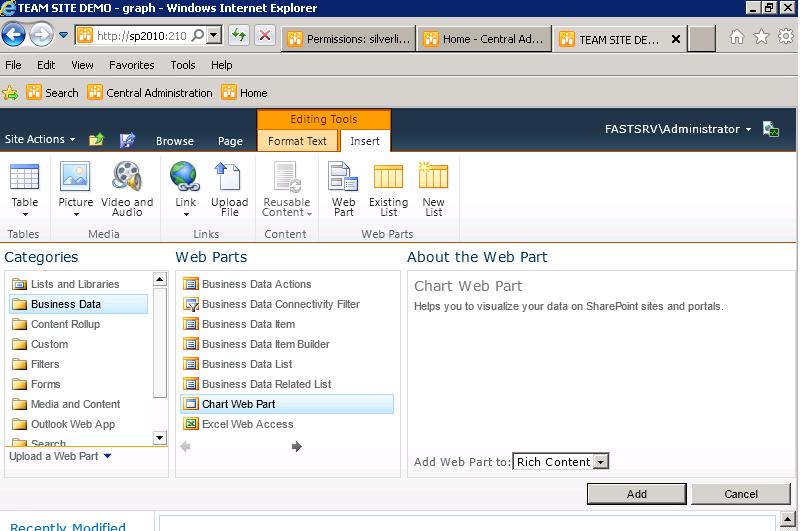The image size is (804, 531).
Task: Click the Upload File icon
Action: click(229, 177)
